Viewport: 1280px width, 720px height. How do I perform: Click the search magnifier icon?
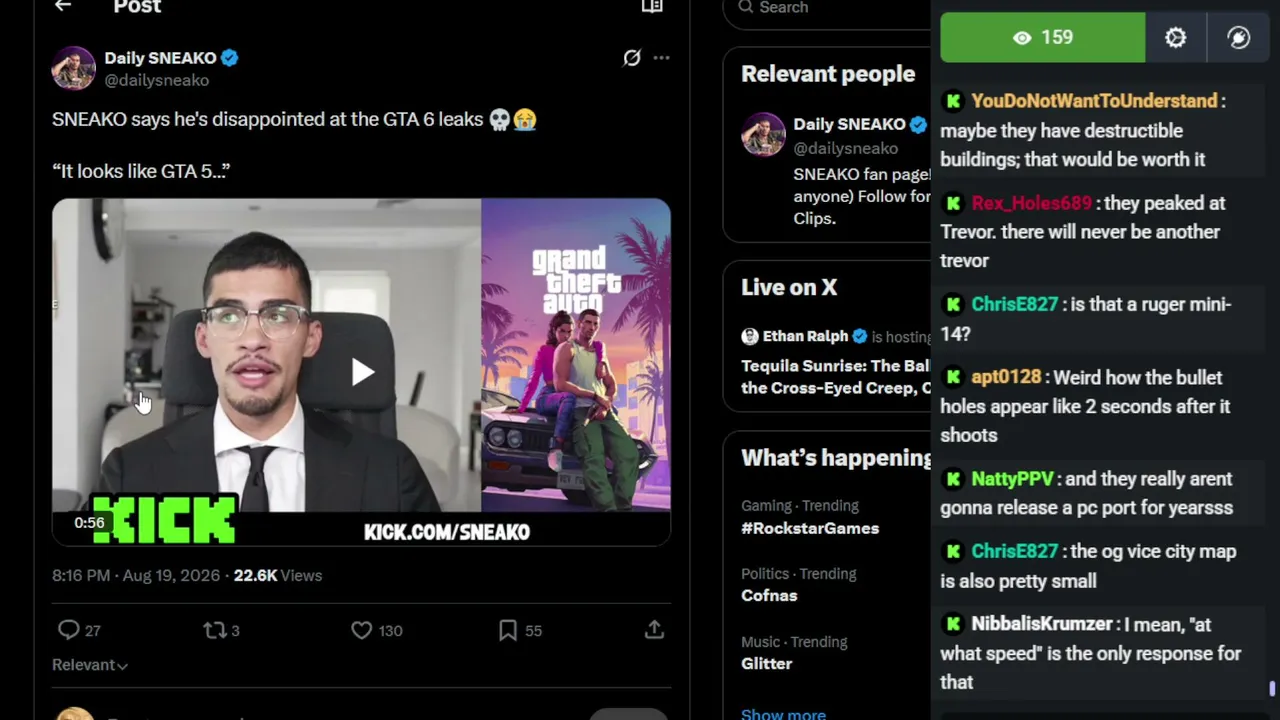click(x=746, y=7)
